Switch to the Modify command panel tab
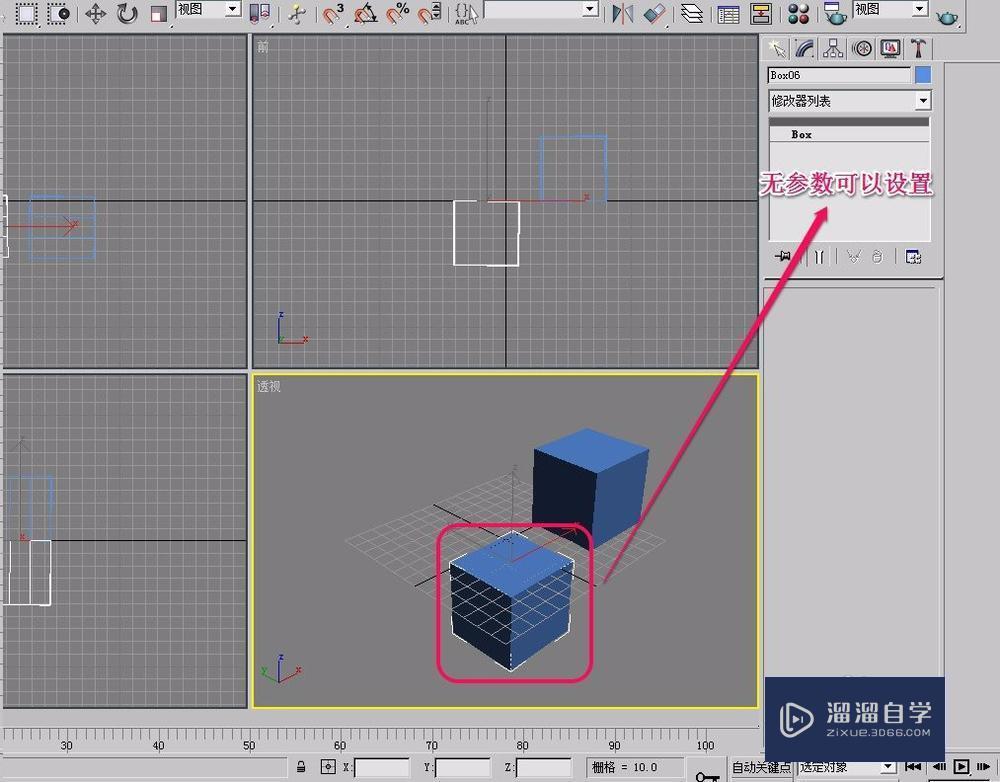 pos(803,48)
